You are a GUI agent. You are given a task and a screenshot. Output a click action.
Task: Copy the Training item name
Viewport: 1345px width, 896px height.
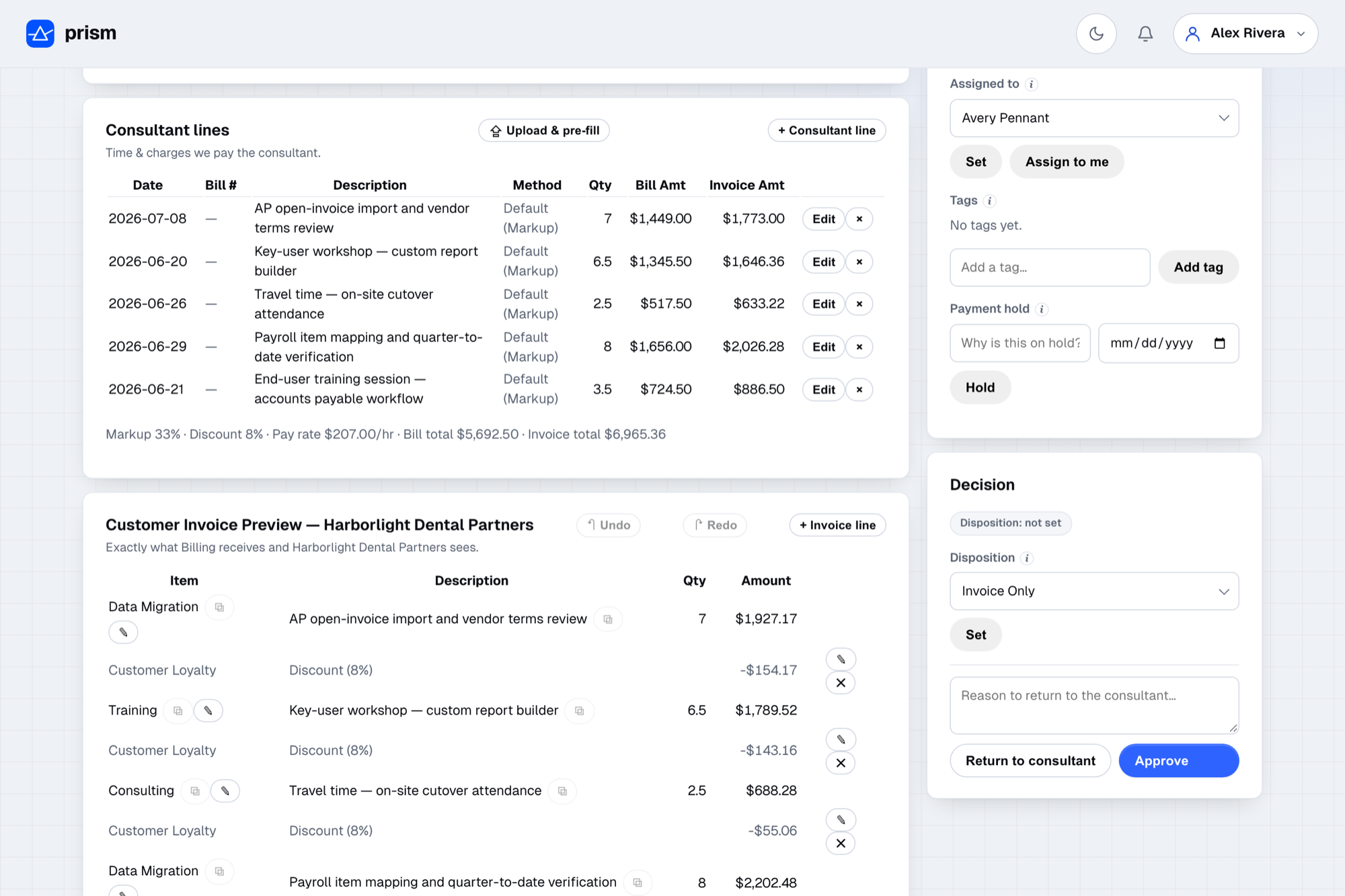[x=178, y=711]
